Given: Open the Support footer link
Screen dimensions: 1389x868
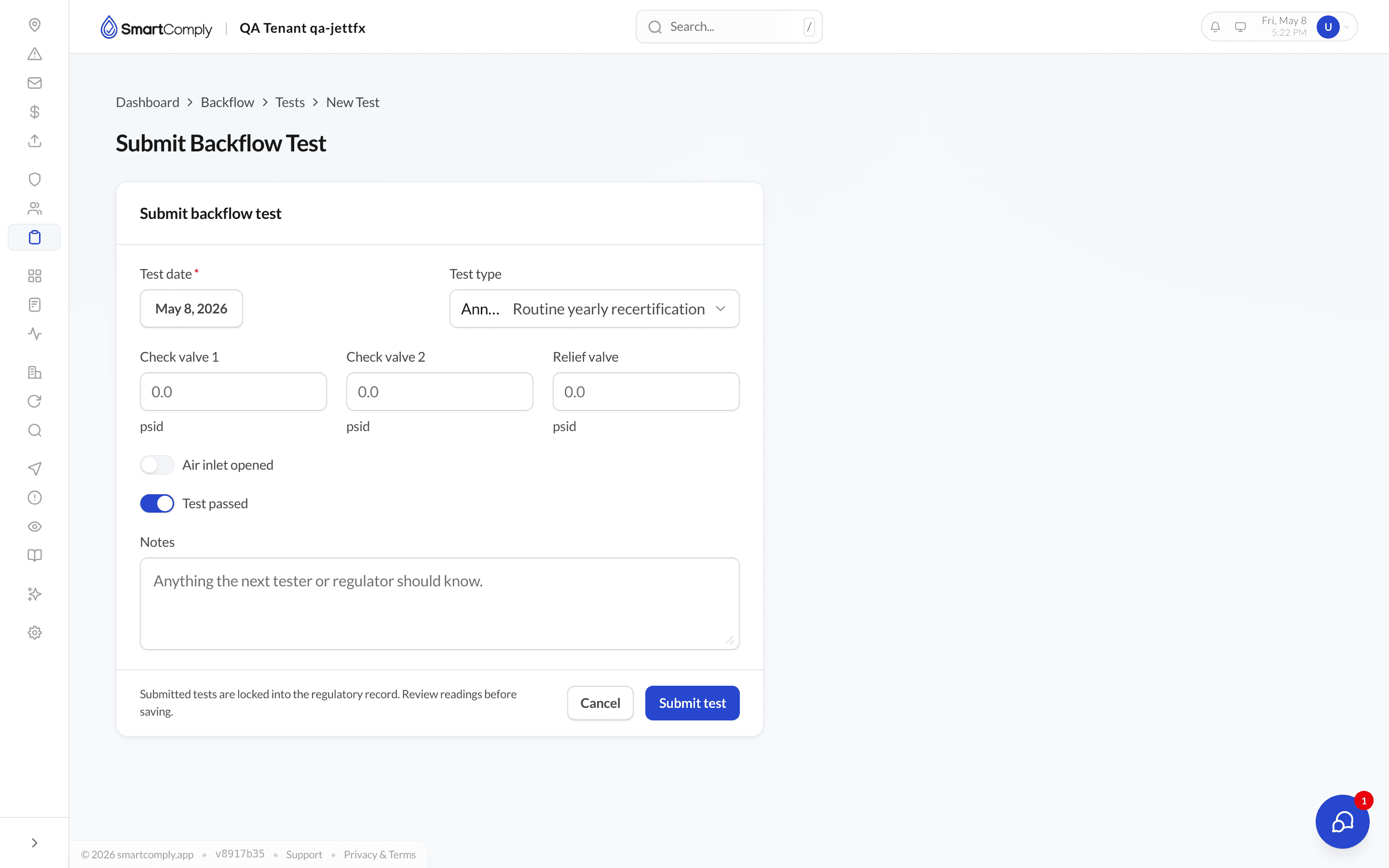Looking at the screenshot, I should click(304, 854).
